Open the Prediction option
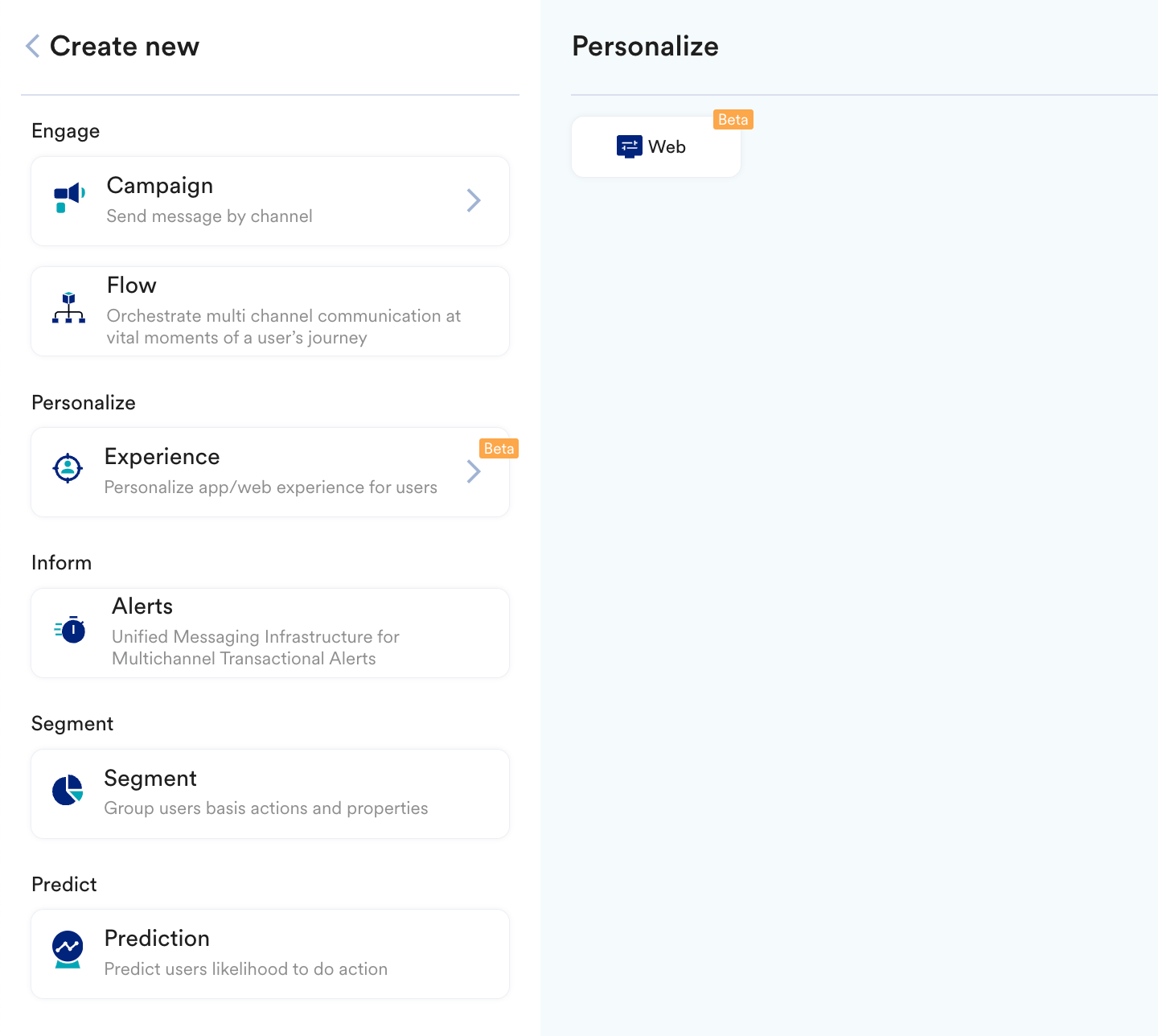Viewport: 1158px width, 1036px height. 270,954
